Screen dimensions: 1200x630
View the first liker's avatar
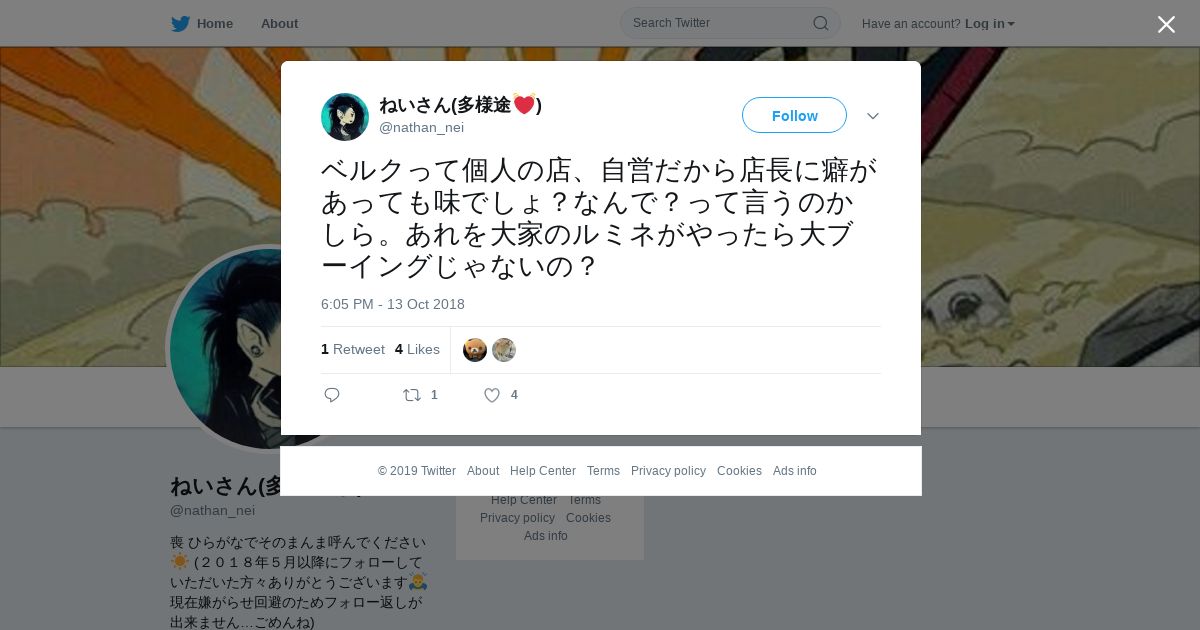[x=475, y=350]
